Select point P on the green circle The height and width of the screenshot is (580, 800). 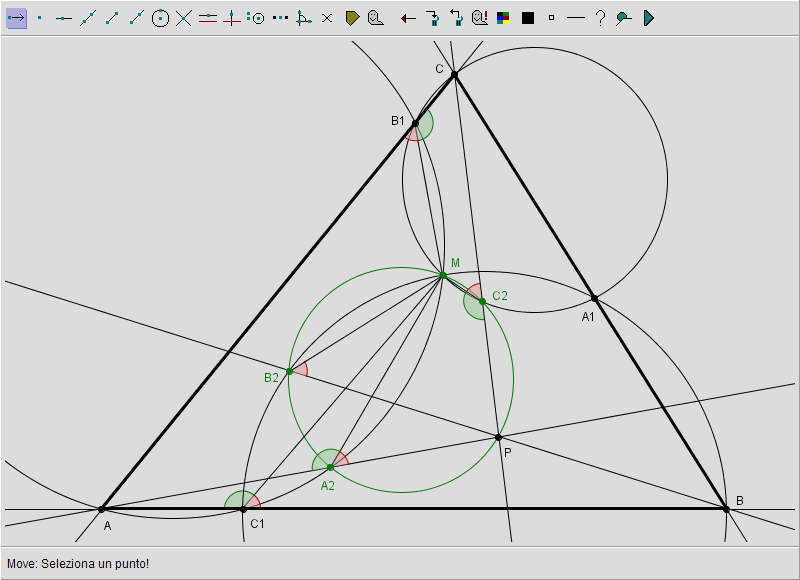pyautogui.click(x=498, y=437)
